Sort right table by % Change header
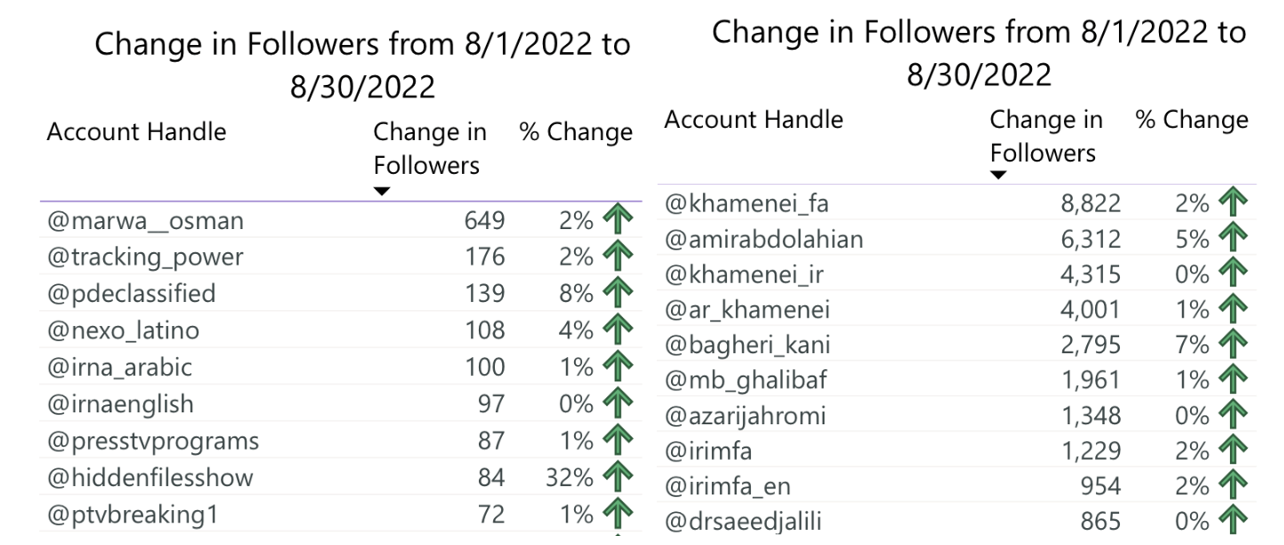The height and width of the screenshot is (545, 1284). pos(1192,120)
